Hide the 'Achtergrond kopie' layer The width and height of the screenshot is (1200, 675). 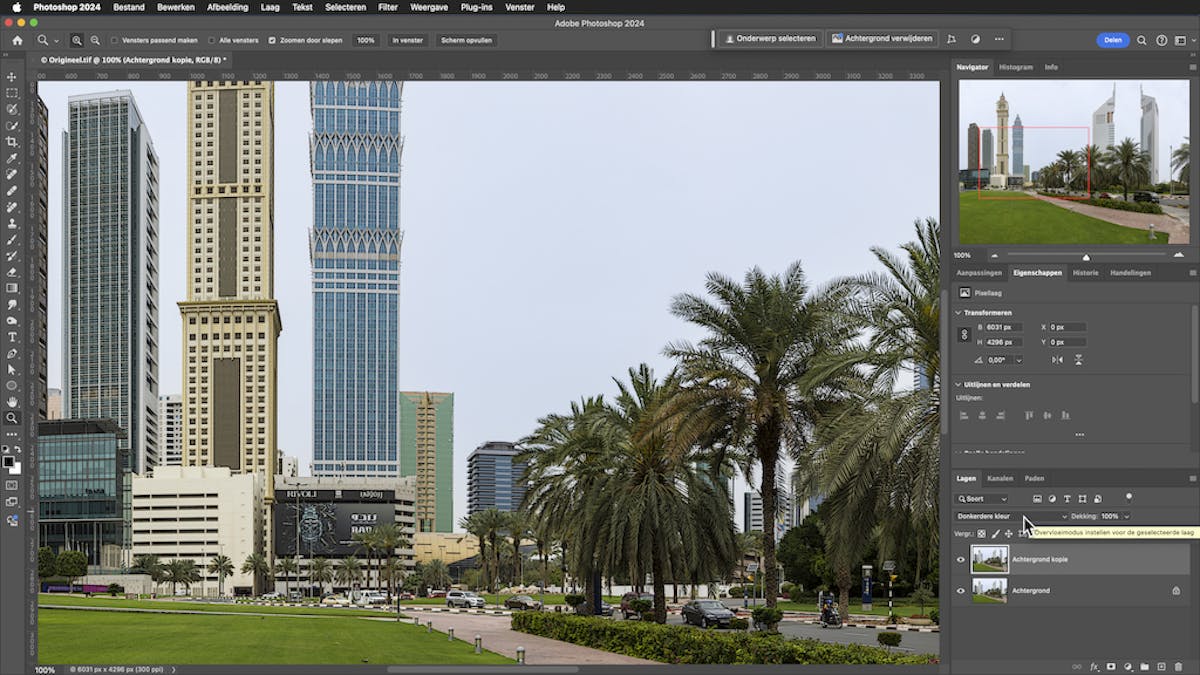click(961, 559)
